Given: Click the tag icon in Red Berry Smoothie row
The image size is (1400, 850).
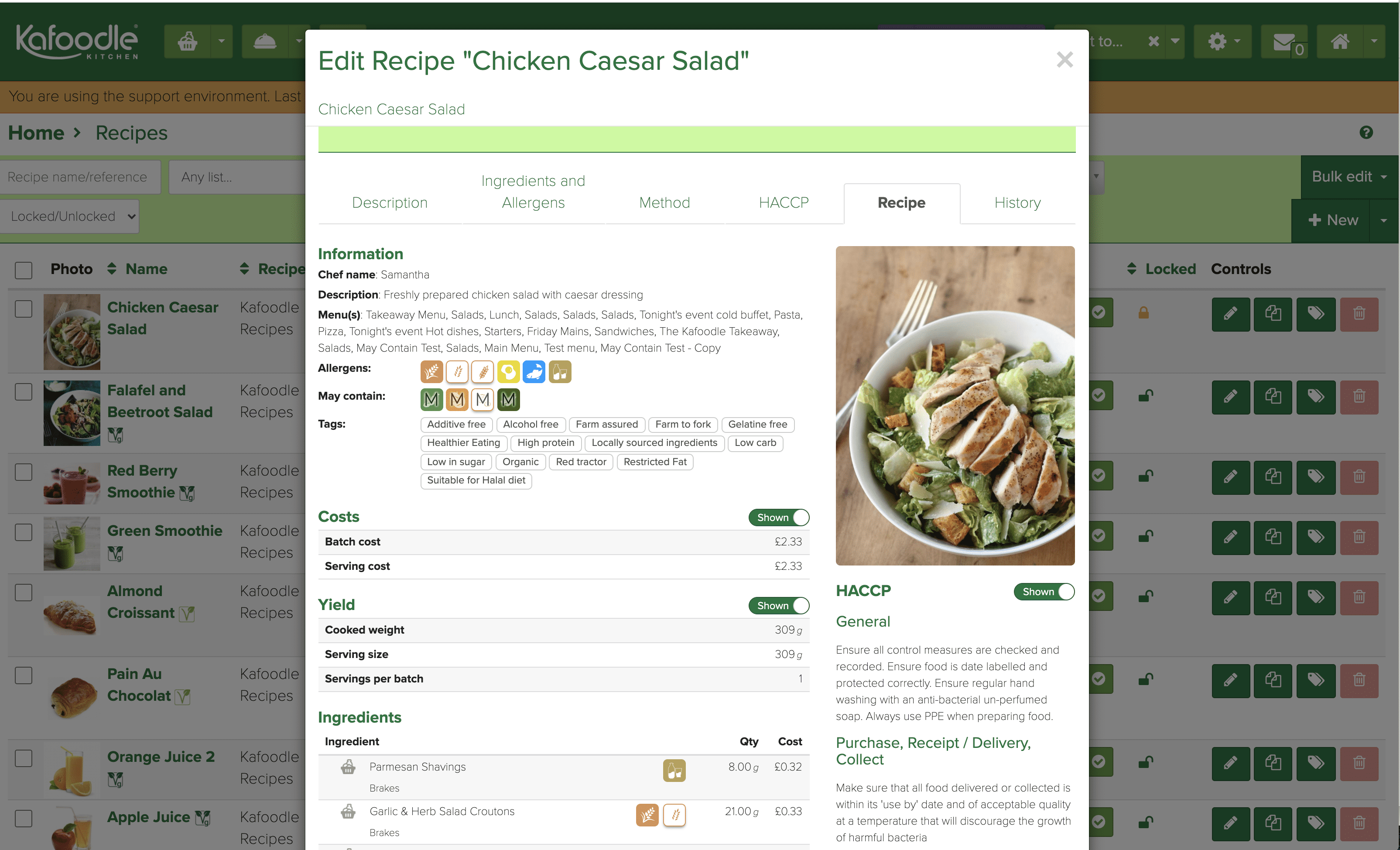Looking at the screenshot, I should (x=1315, y=476).
